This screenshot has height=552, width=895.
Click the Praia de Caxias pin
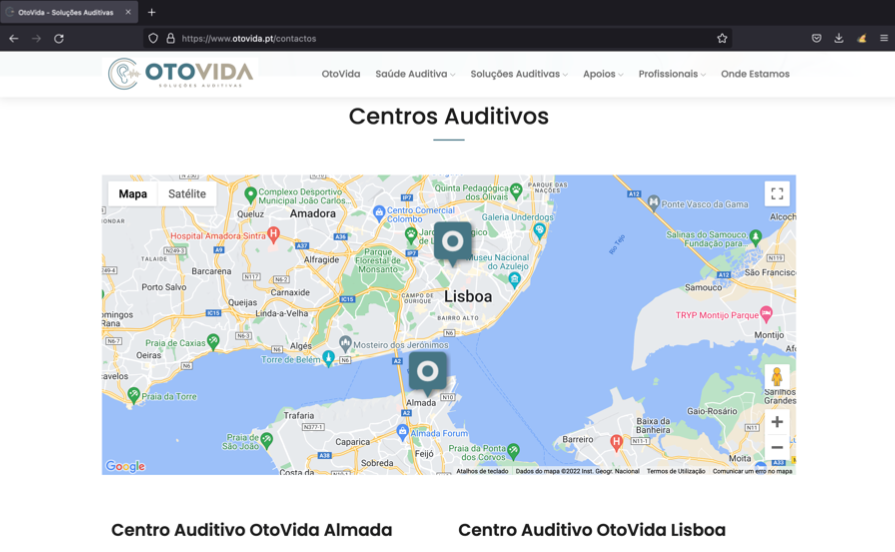(213, 341)
